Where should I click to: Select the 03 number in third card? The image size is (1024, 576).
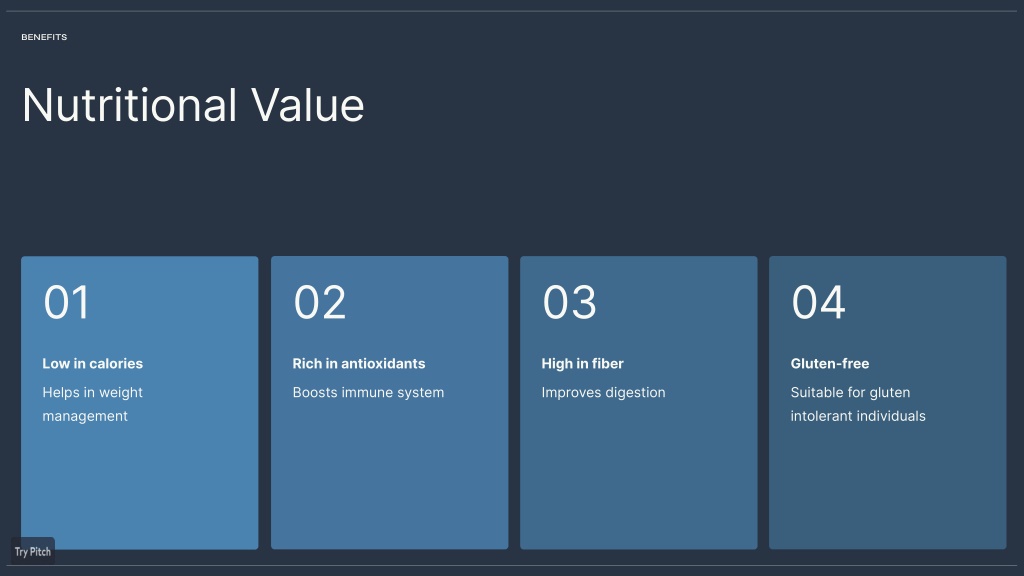[x=569, y=302]
